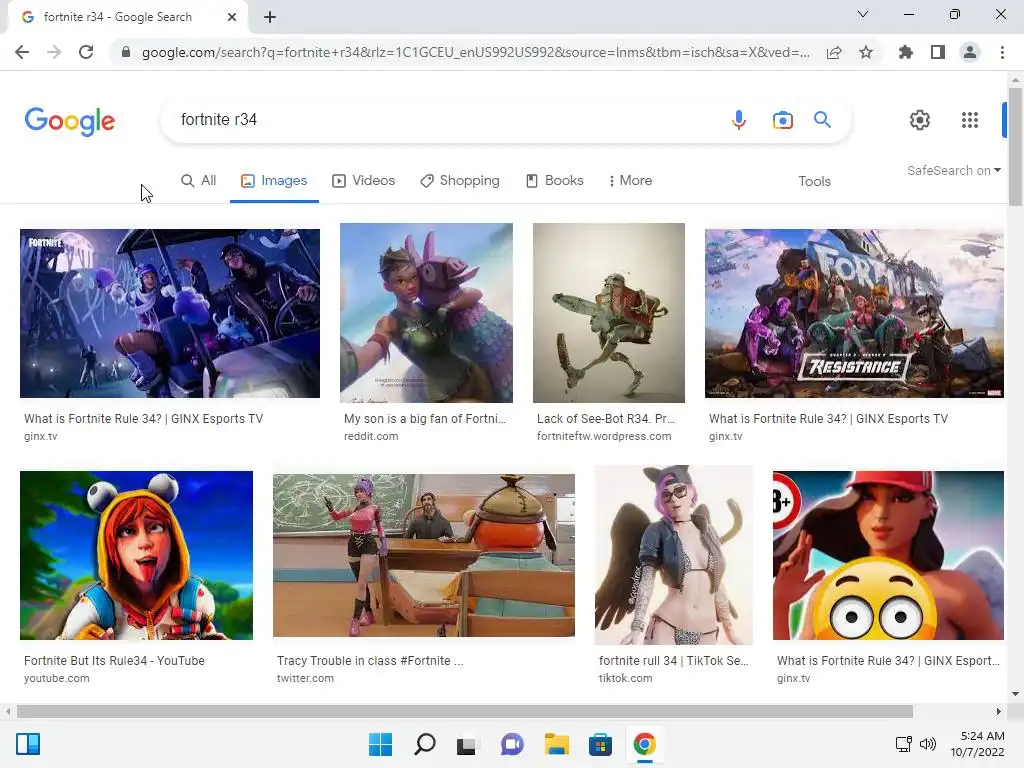Open Chrome's three-dot menu
Image resolution: width=1024 pixels, height=768 pixels.
1002,52
